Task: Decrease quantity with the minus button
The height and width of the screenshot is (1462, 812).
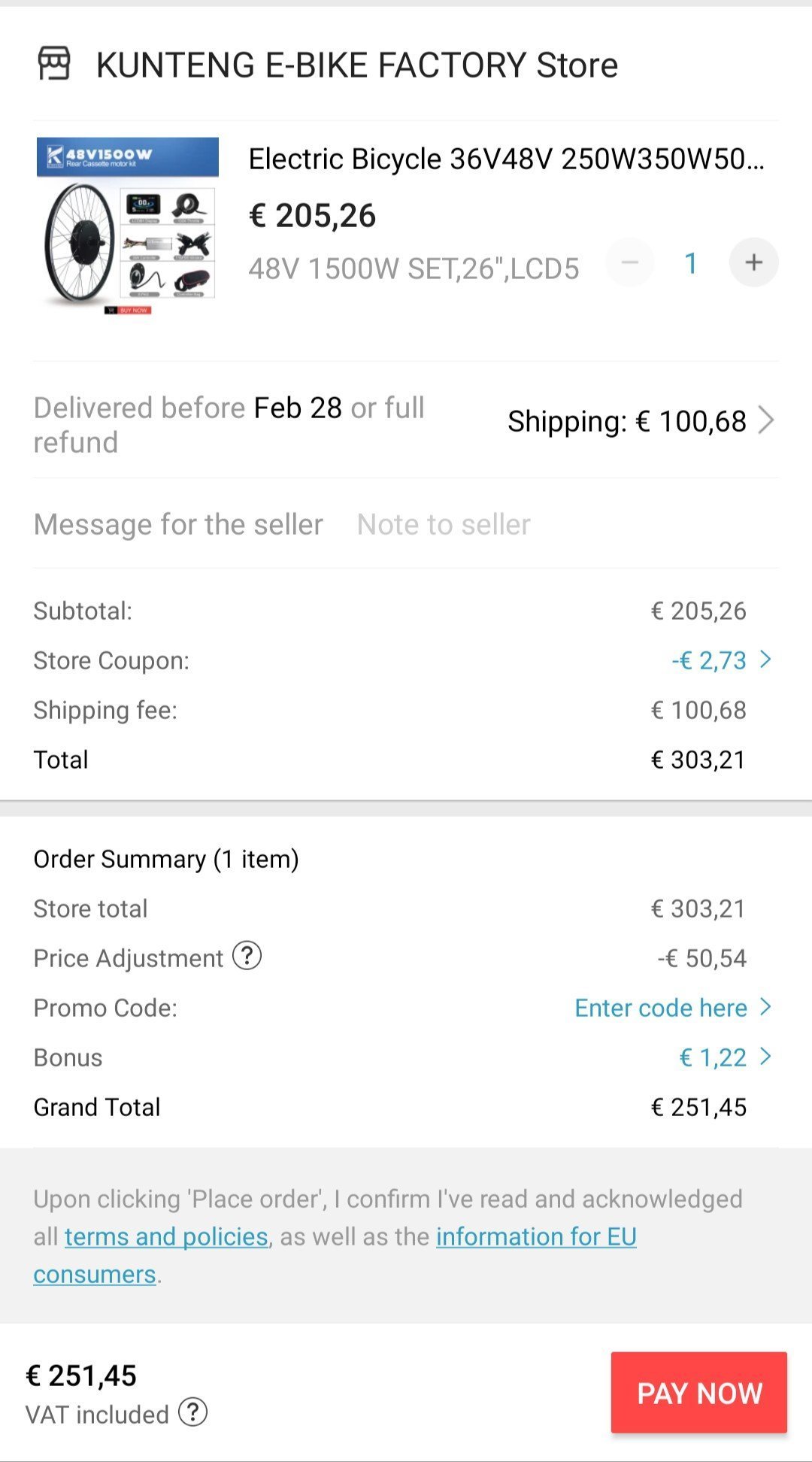Action: coord(630,262)
